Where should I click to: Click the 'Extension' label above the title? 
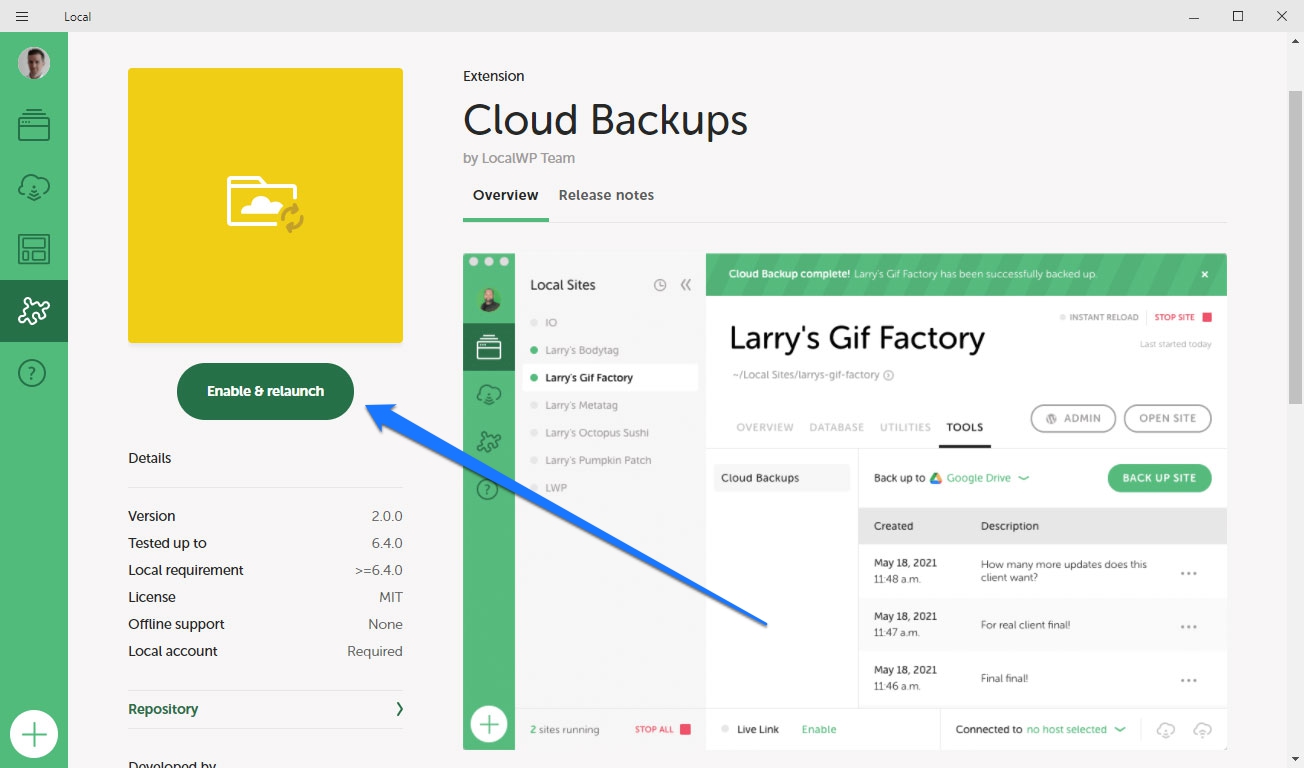pos(493,76)
